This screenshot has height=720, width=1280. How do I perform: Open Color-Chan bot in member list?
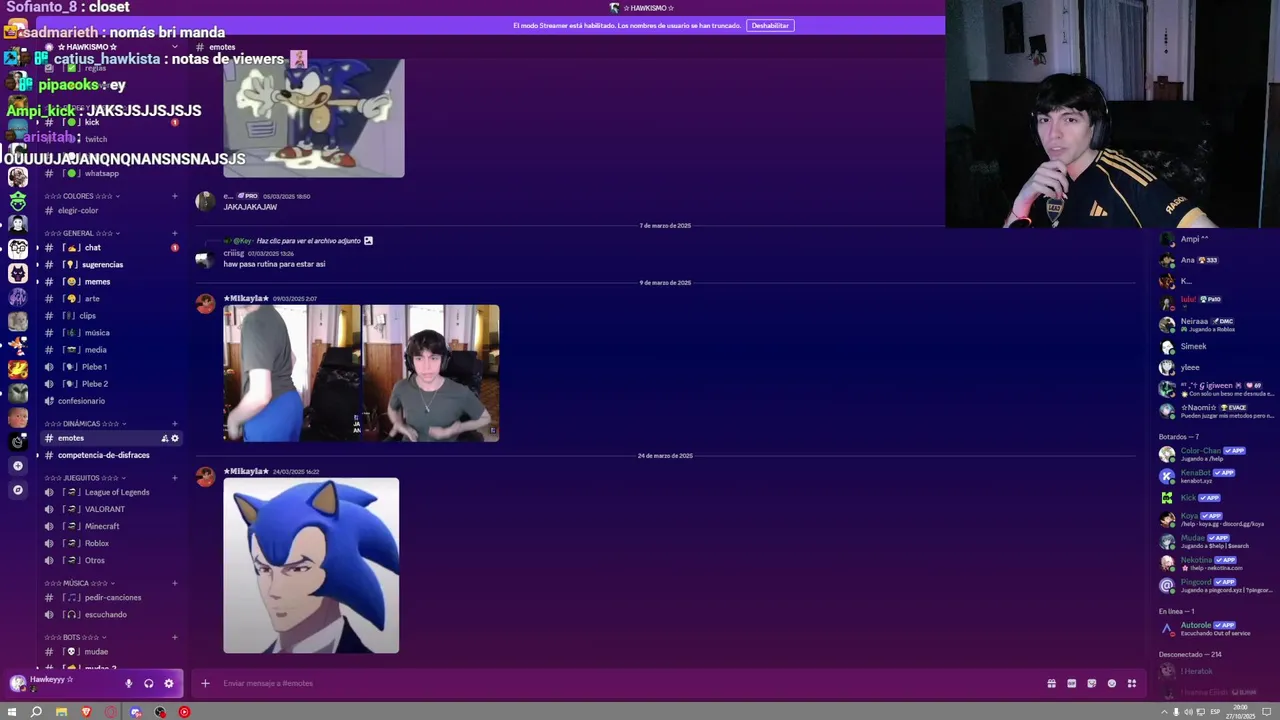1216,454
